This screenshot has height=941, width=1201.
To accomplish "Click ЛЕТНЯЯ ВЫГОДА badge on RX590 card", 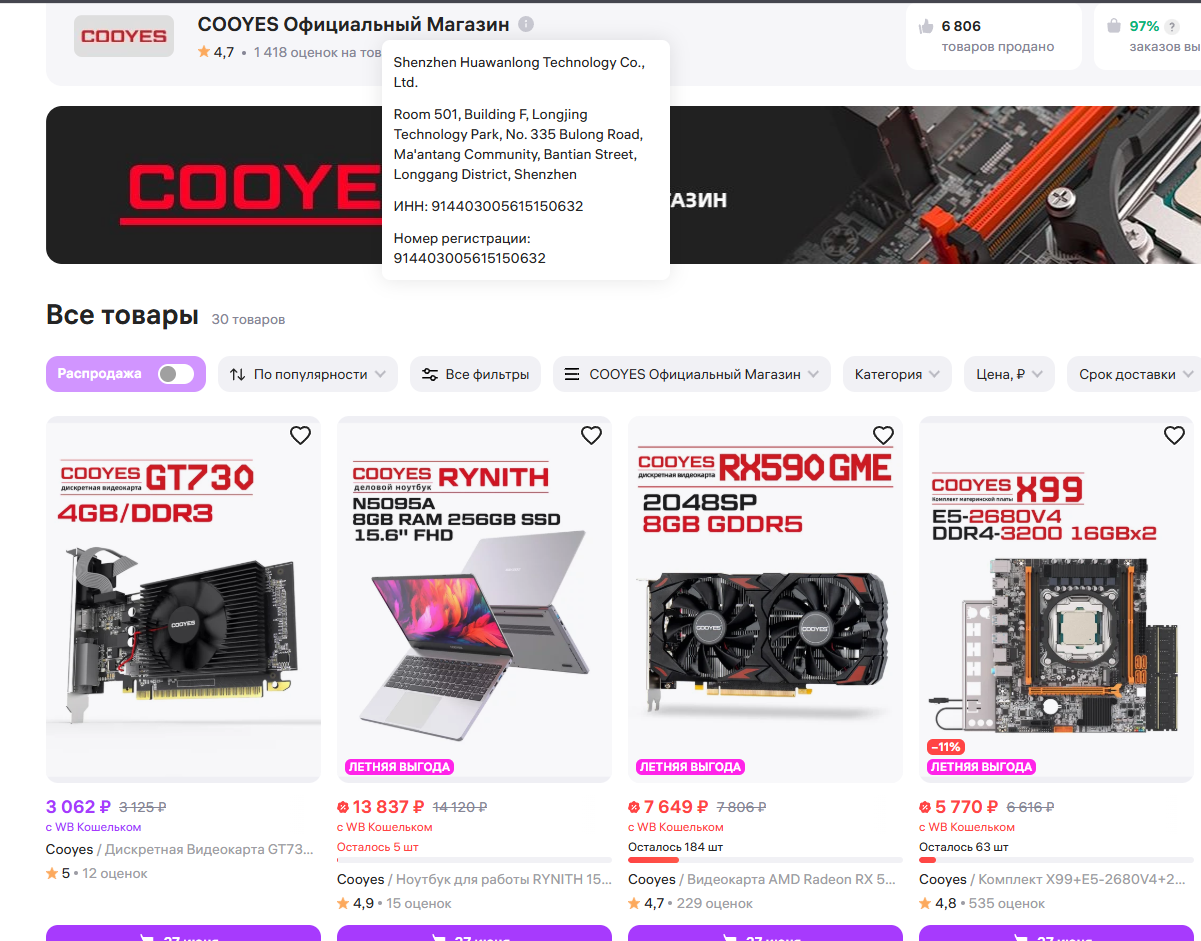I will point(690,767).
